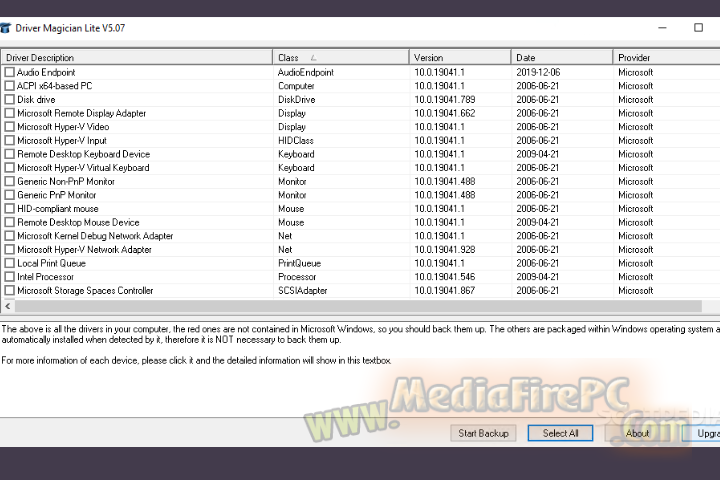Check Microsoft Kernel Debug Network Adapter box
Viewport: 720px width, 480px height.
pyautogui.click(x=9, y=236)
